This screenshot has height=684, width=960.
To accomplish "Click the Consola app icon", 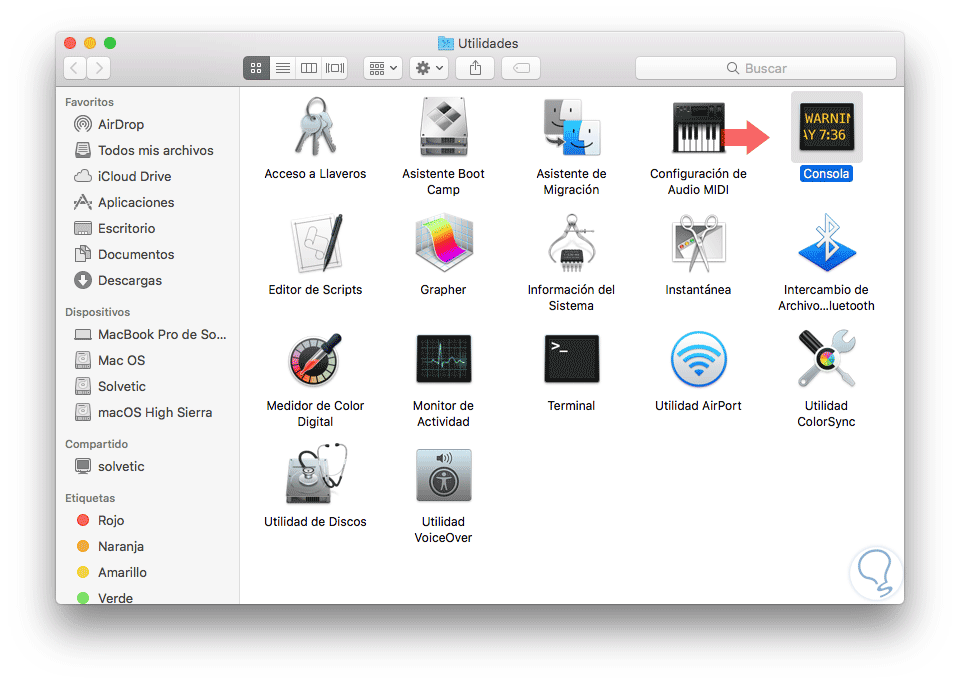I will (827, 127).
